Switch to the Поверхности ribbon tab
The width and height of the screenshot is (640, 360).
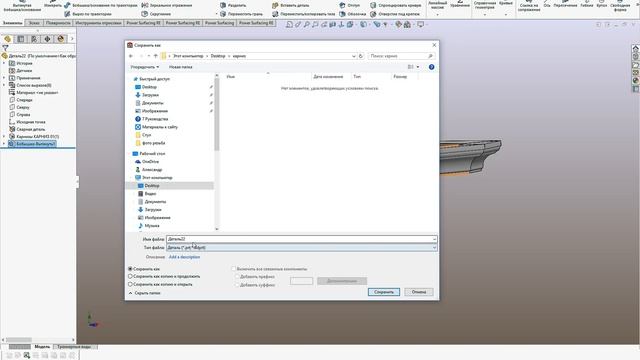[58, 23]
